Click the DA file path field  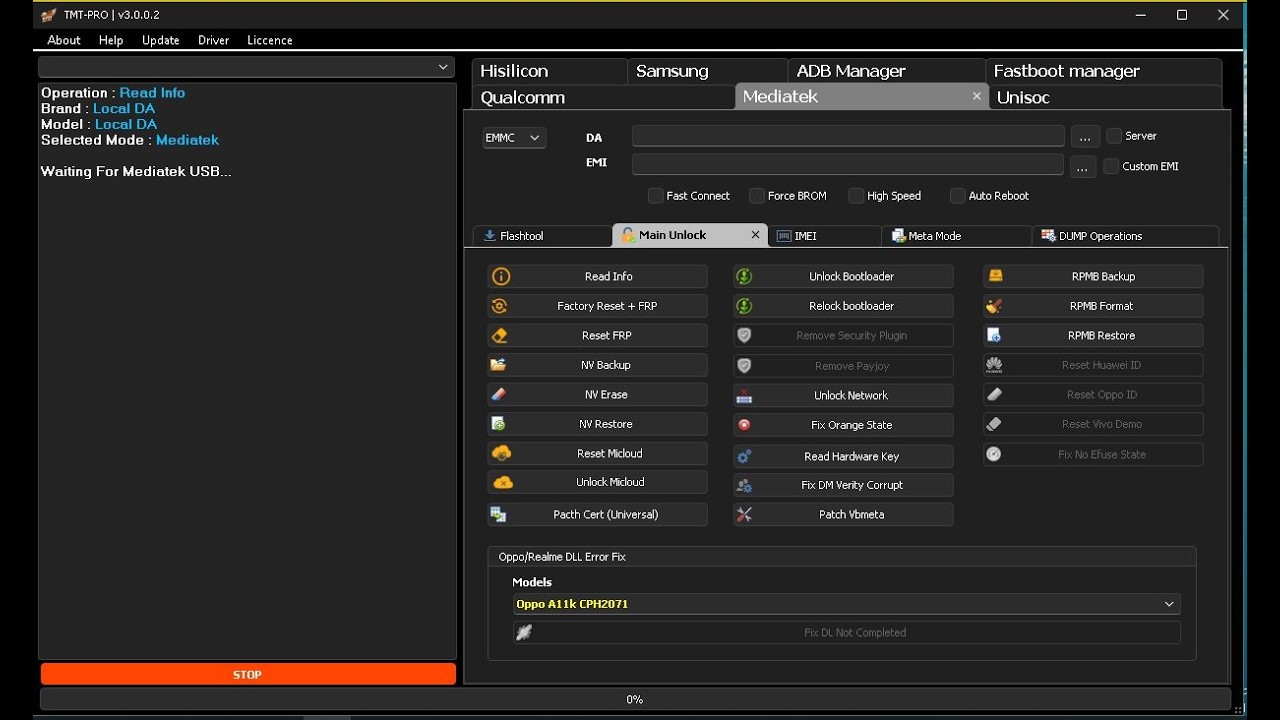point(848,137)
